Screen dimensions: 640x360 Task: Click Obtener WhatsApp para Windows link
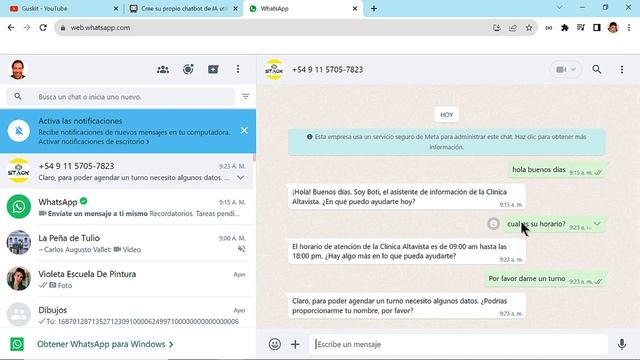105,344
